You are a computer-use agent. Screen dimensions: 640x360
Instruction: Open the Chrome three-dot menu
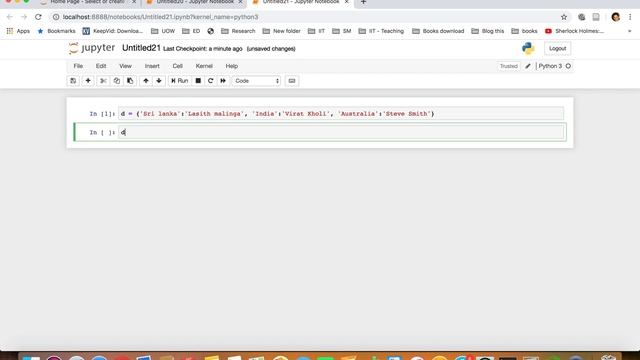coord(630,17)
